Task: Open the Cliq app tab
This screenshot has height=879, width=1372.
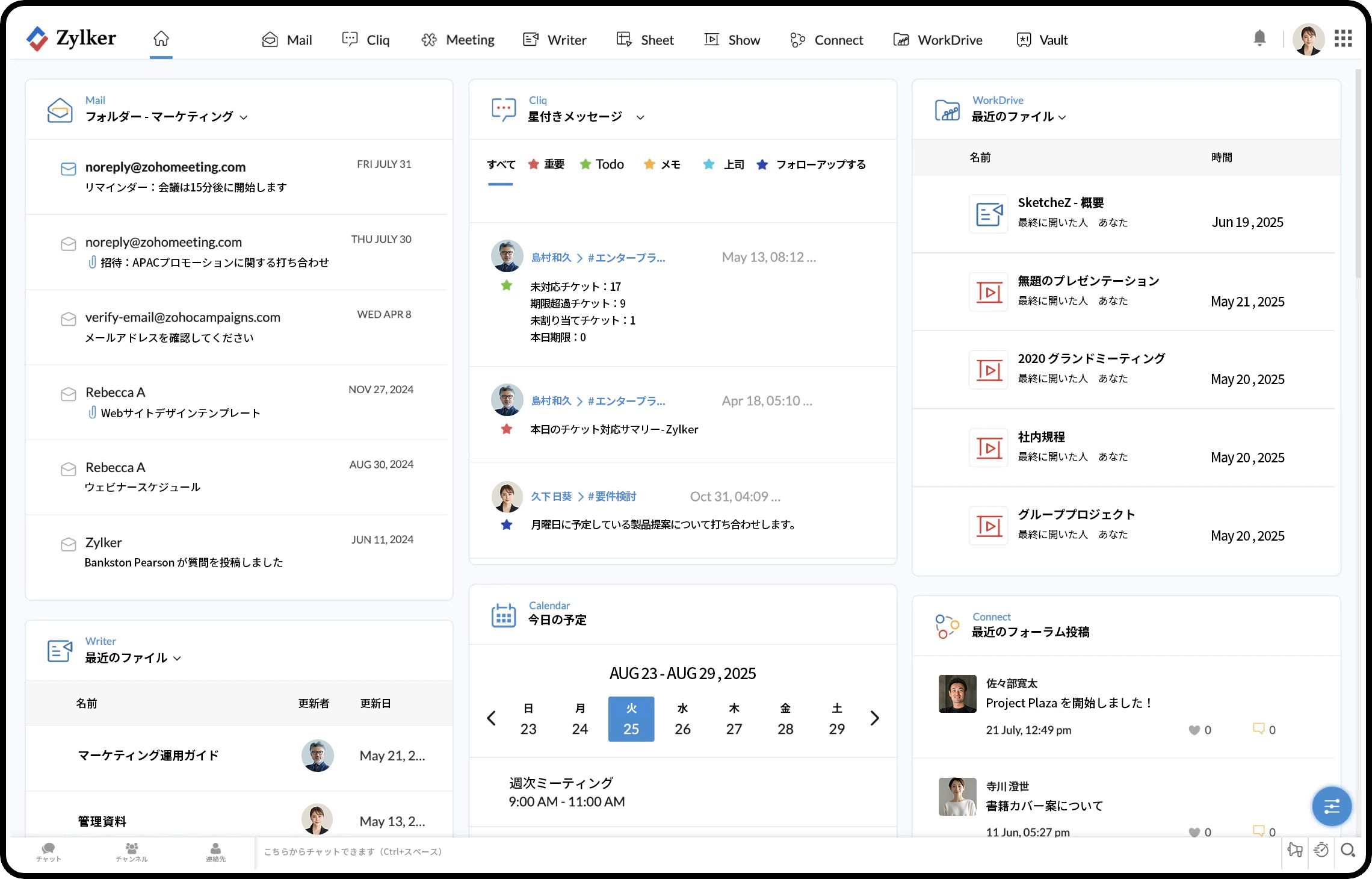Action: coord(366,40)
